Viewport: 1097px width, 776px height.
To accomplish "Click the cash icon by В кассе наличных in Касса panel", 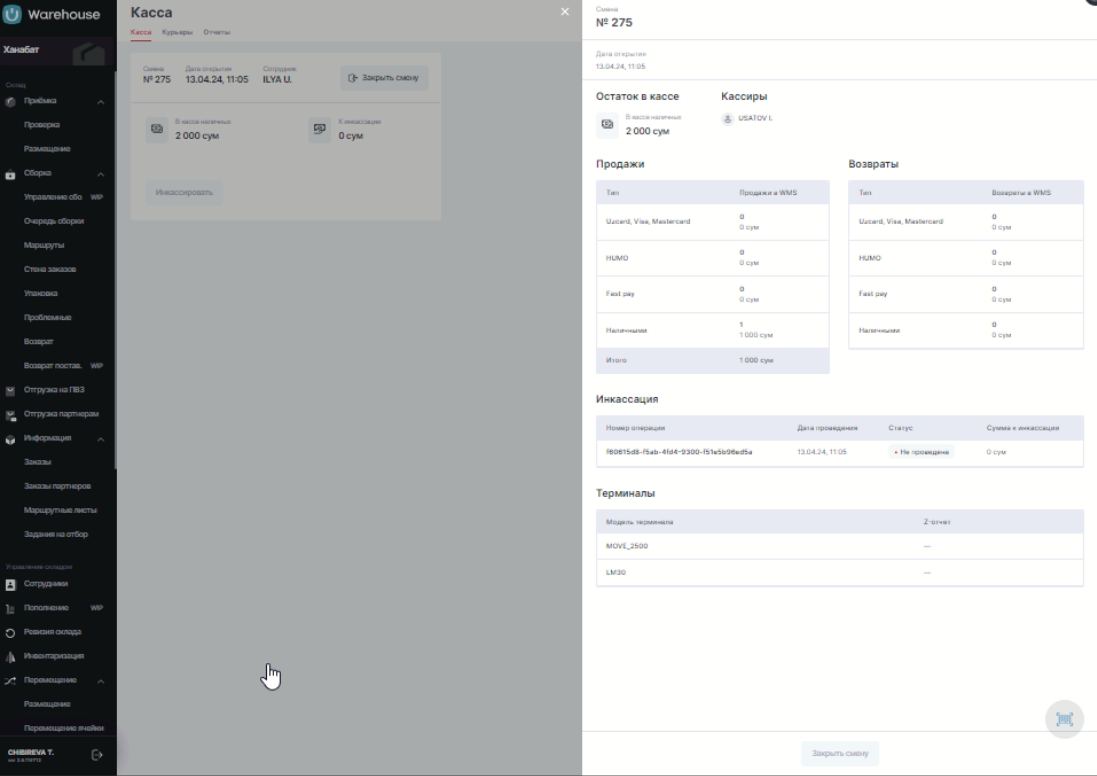I will (x=157, y=129).
